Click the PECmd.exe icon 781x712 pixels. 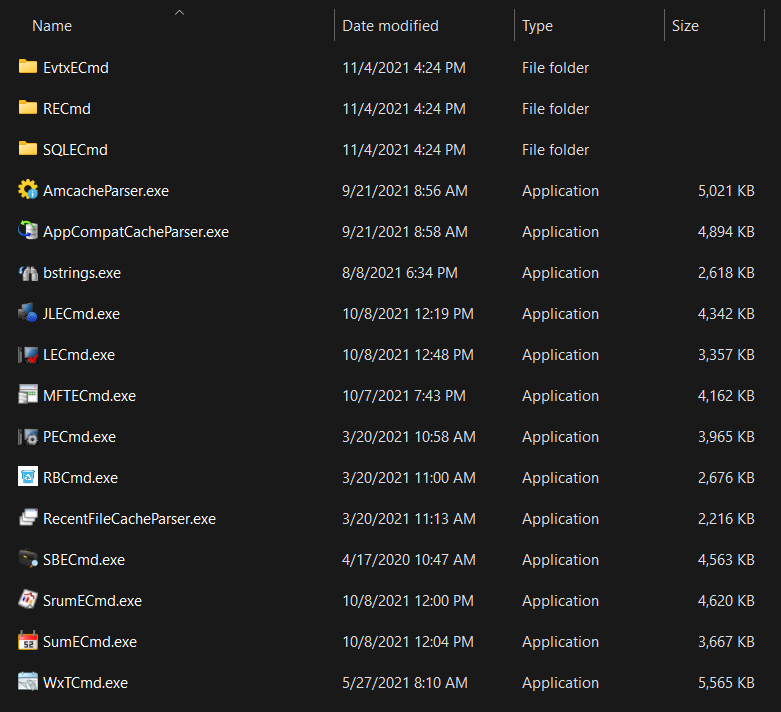point(28,436)
